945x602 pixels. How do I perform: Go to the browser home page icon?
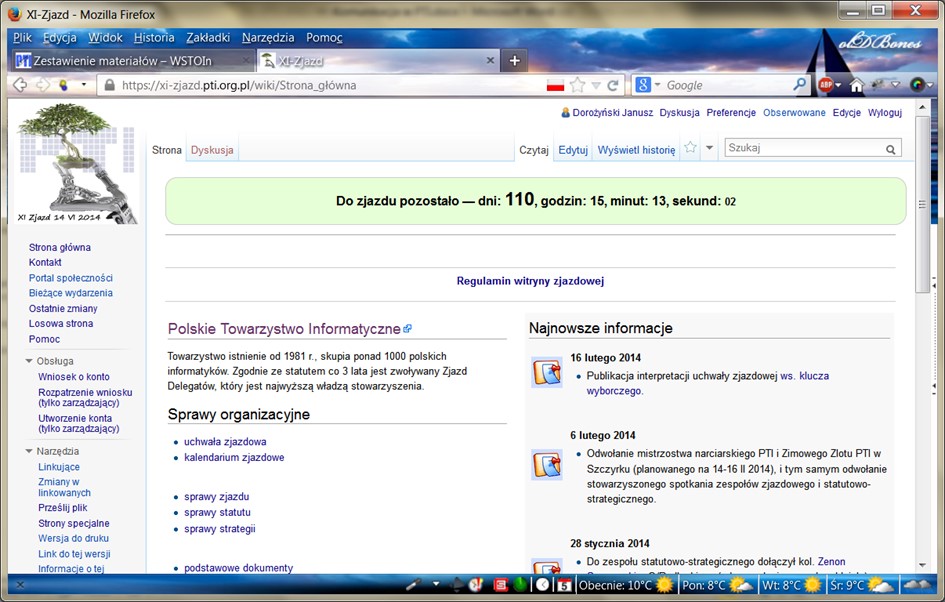856,86
